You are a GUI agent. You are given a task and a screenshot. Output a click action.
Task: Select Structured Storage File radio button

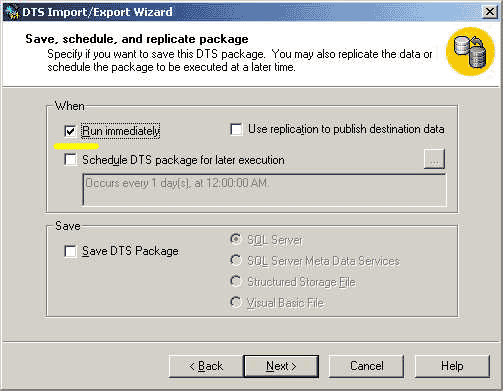click(x=236, y=281)
